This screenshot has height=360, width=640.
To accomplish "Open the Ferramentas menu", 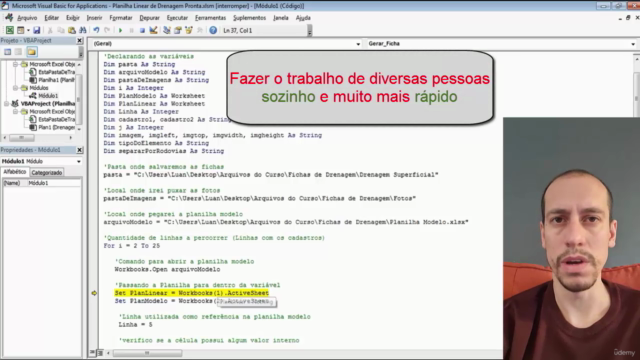I will point(210,18).
